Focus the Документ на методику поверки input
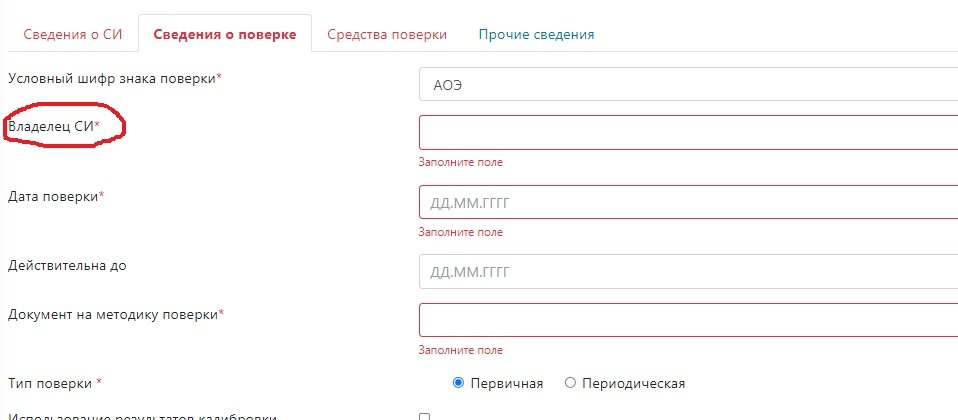 688,320
